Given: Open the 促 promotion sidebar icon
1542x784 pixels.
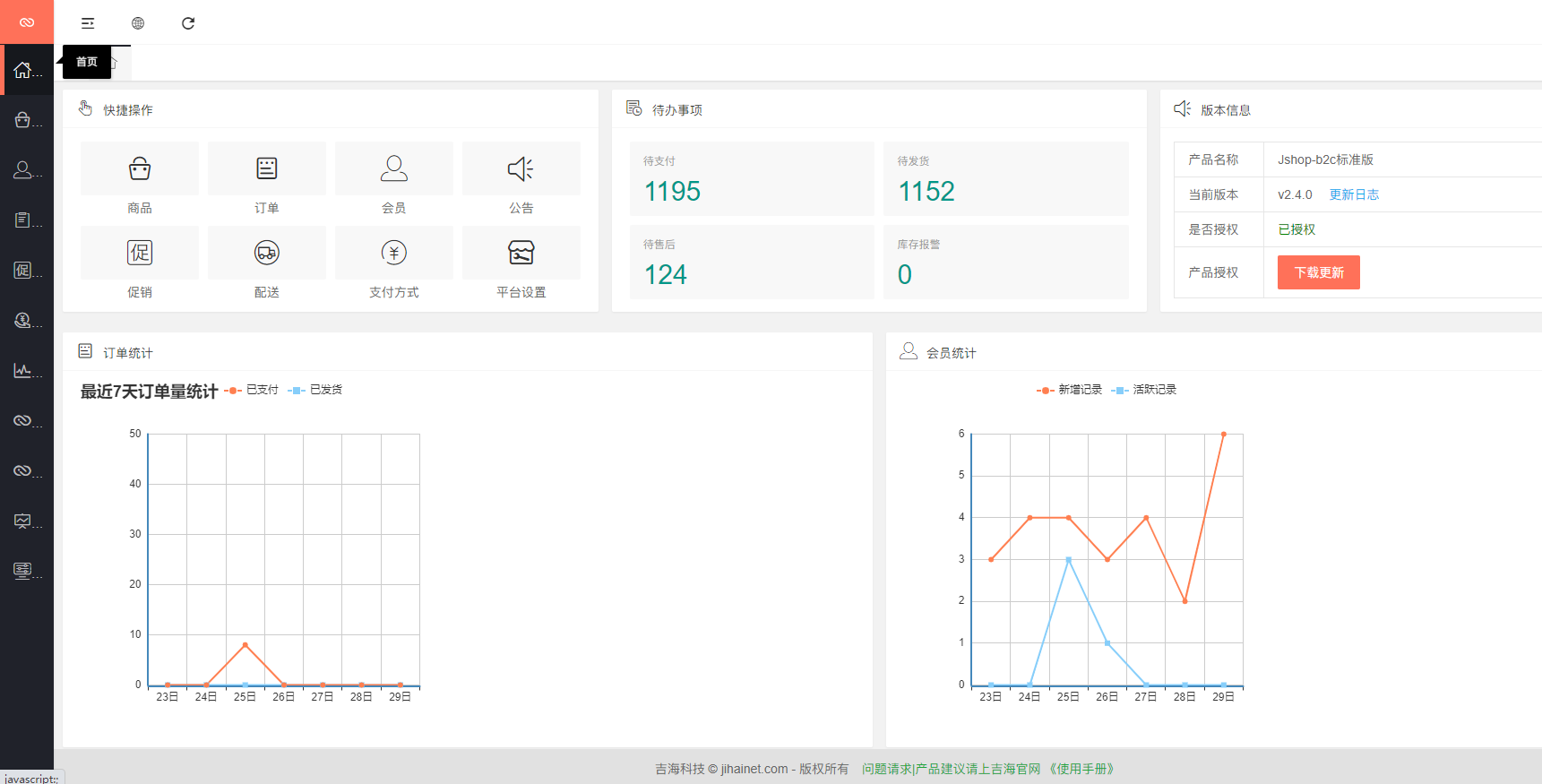Looking at the screenshot, I should point(23,270).
